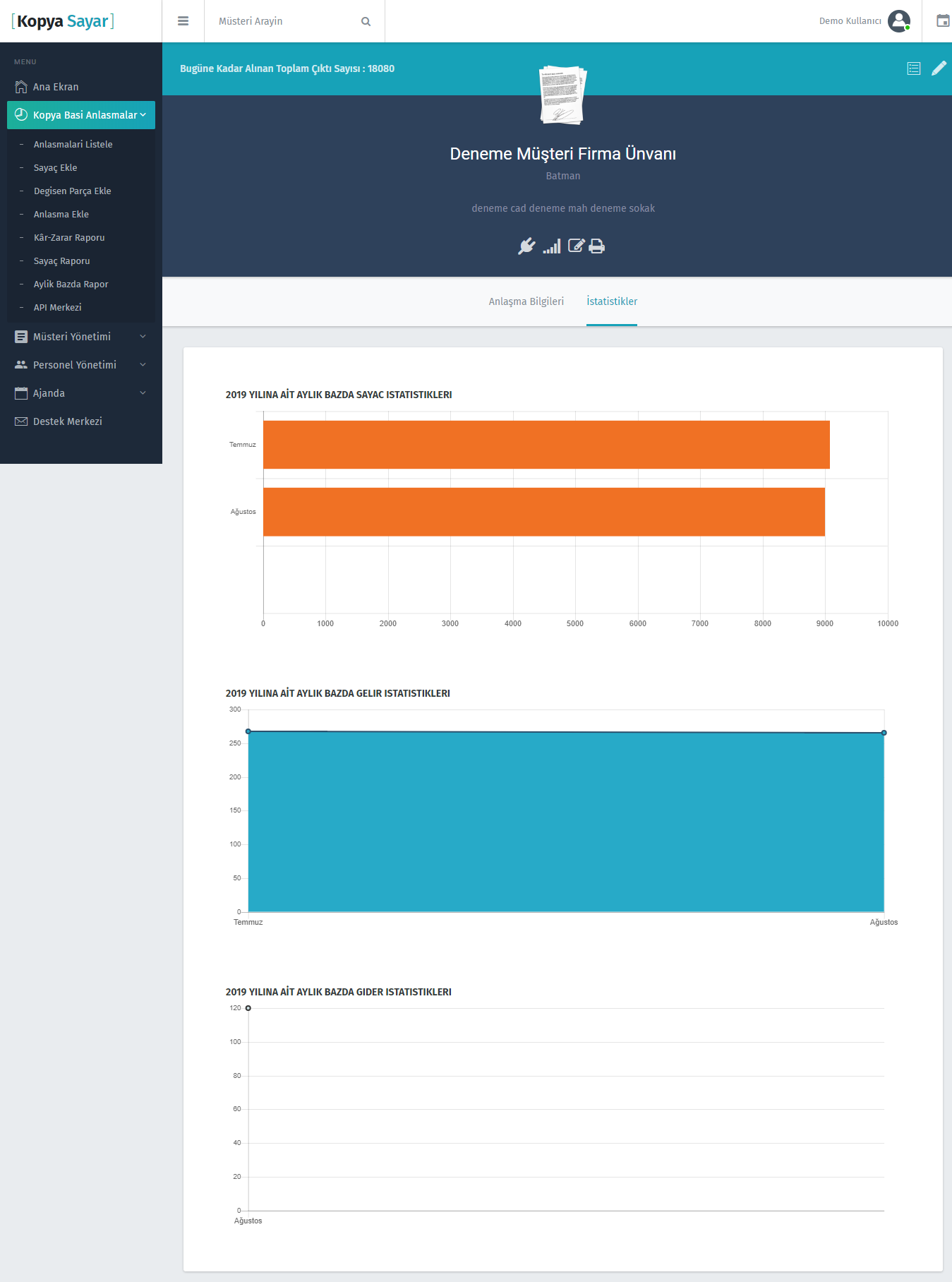Expand the Ajanda menu
Screen dimensions: 952x1282
pyautogui.click(x=81, y=393)
